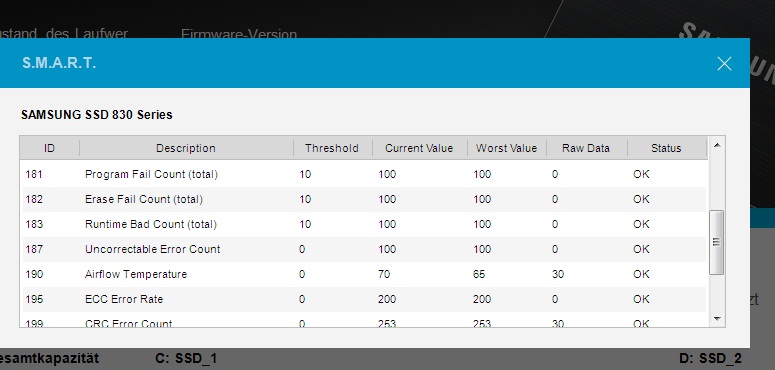Click raw data 30 of Airflow Temperature

pos(558,274)
